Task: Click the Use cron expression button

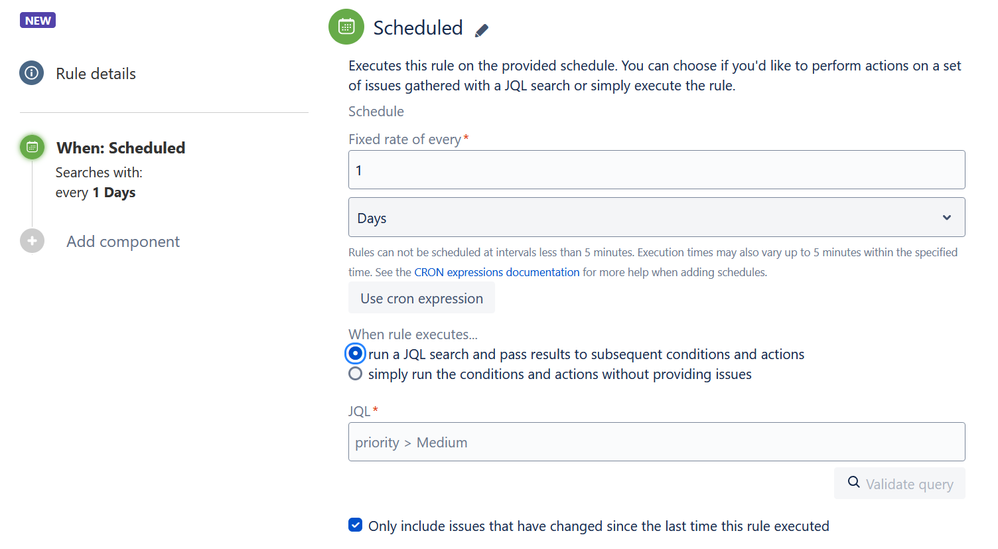Action: click(421, 298)
